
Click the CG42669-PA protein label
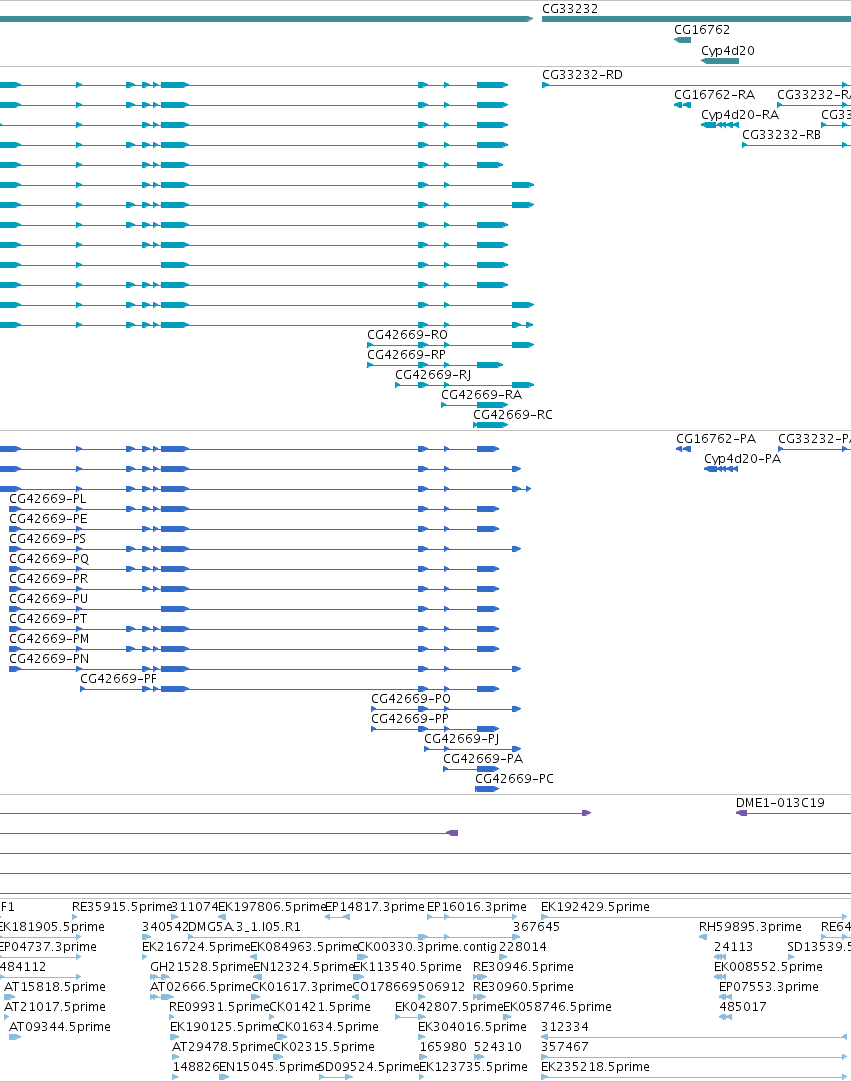pyautogui.click(x=483, y=759)
